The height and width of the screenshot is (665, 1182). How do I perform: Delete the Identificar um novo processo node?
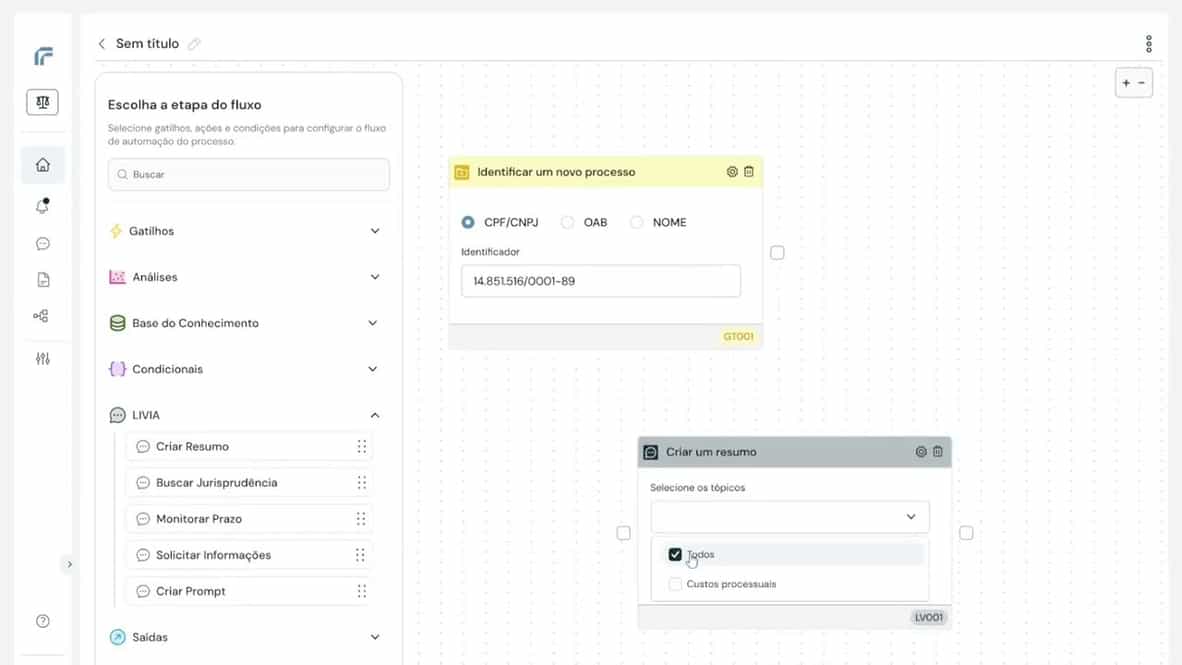tap(749, 172)
